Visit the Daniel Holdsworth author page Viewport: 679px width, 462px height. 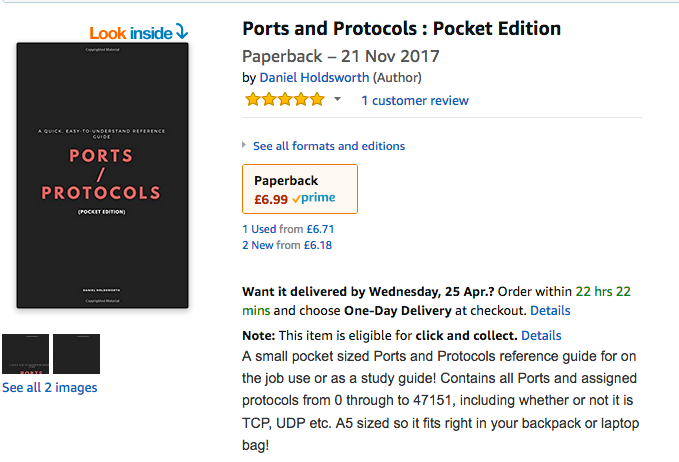tap(314, 77)
